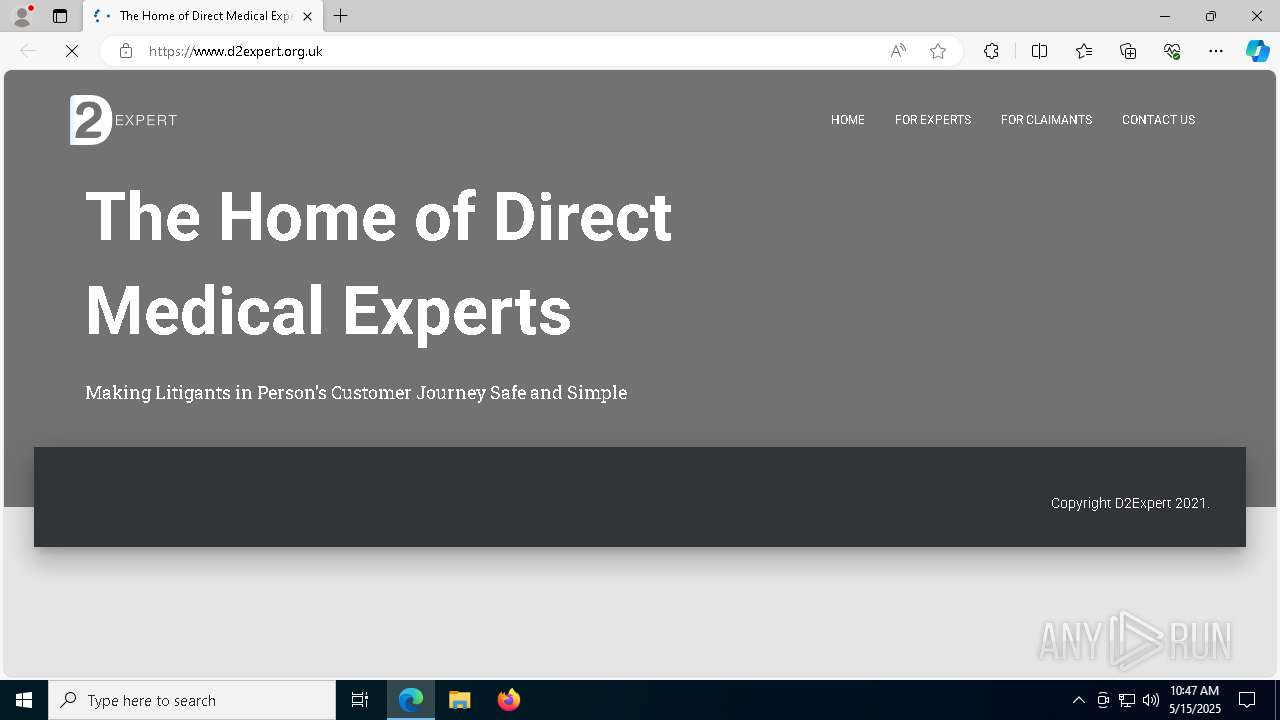Open Microsoft Edge taskbar icon
1280x720 pixels.
tap(411, 700)
